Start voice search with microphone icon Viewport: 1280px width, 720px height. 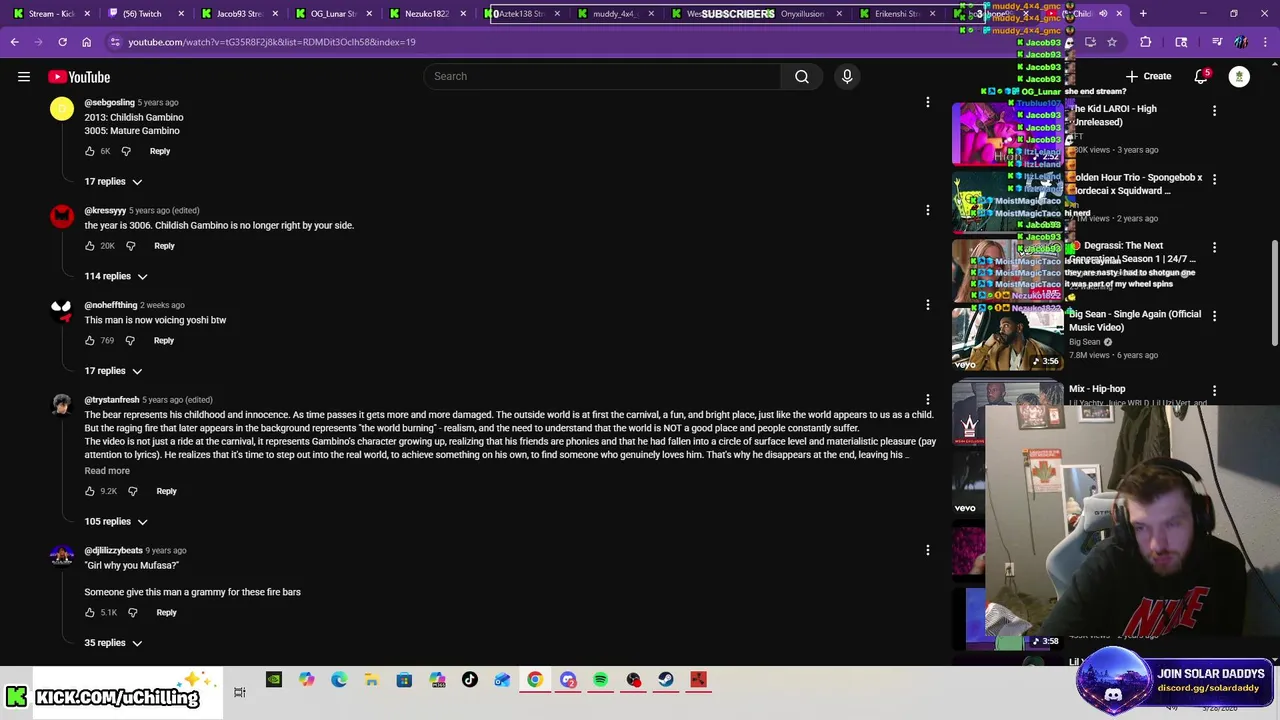coord(847,77)
